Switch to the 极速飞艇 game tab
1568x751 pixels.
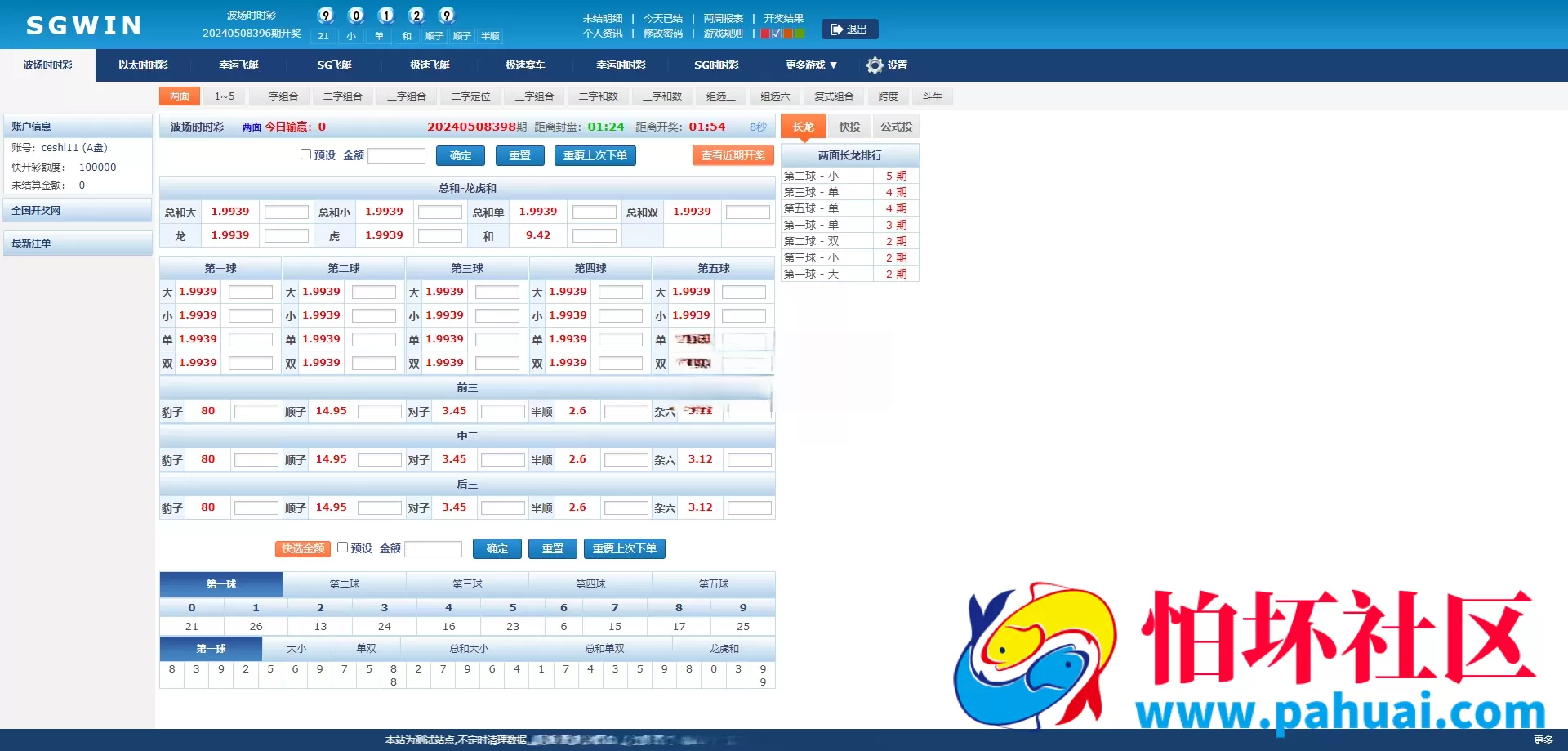click(x=430, y=65)
